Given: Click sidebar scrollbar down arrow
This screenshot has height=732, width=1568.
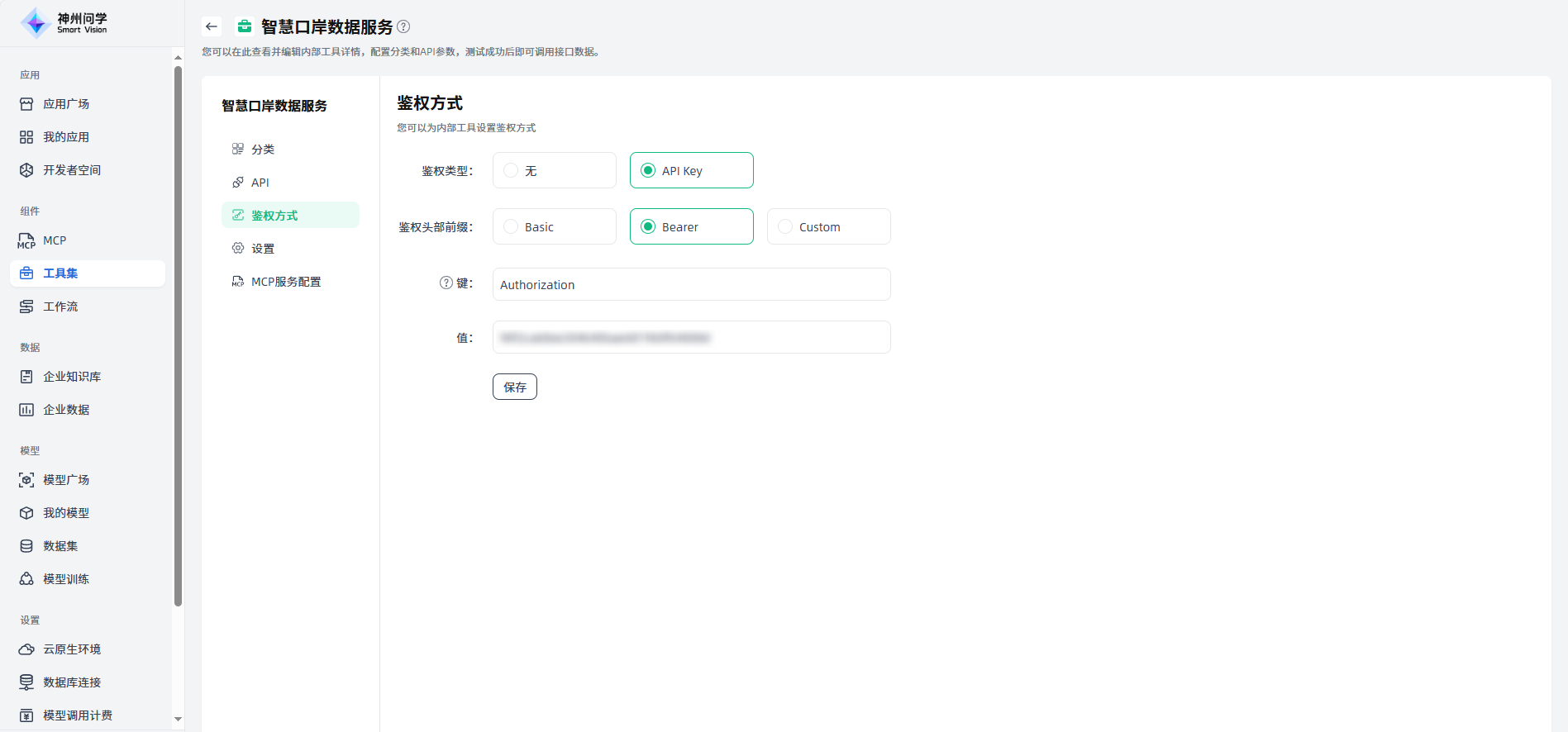Looking at the screenshot, I should [178, 720].
